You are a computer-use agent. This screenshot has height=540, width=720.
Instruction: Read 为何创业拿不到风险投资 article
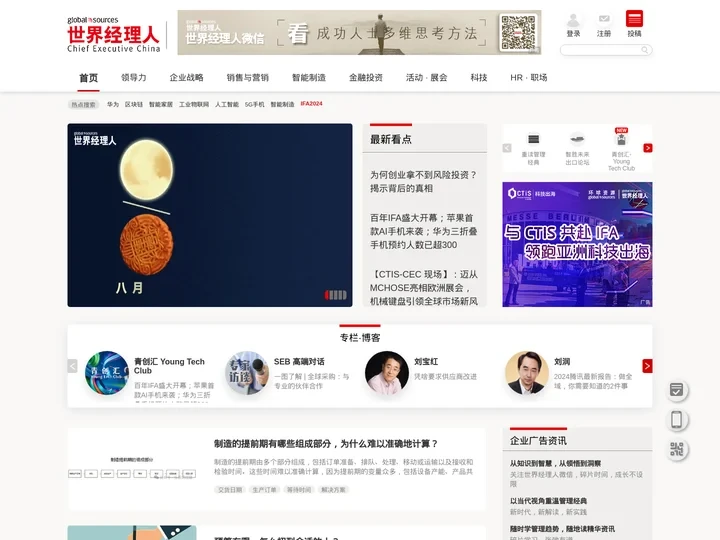424,181
